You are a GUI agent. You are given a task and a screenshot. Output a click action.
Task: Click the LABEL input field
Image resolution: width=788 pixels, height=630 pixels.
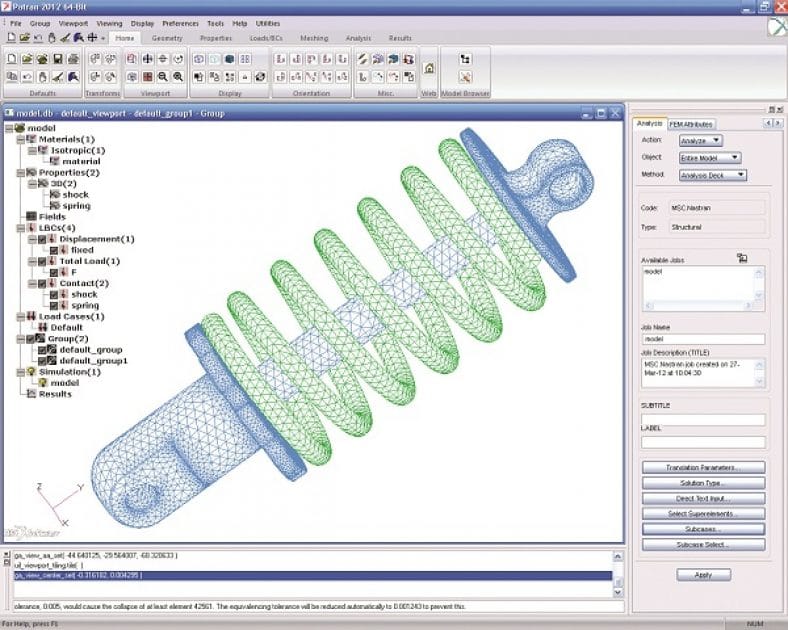coord(704,443)
